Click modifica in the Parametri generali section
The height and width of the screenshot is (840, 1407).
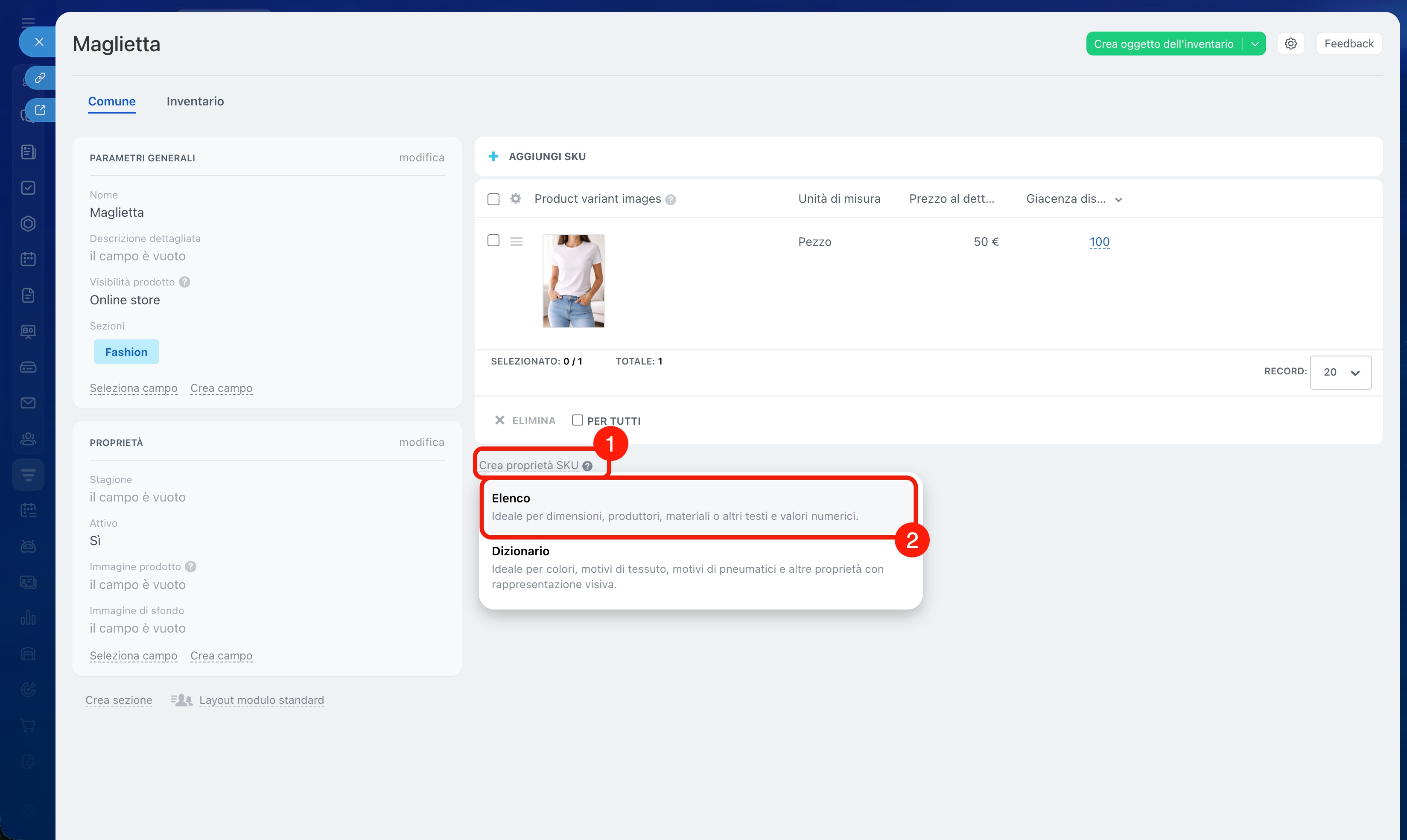point(421,157)
